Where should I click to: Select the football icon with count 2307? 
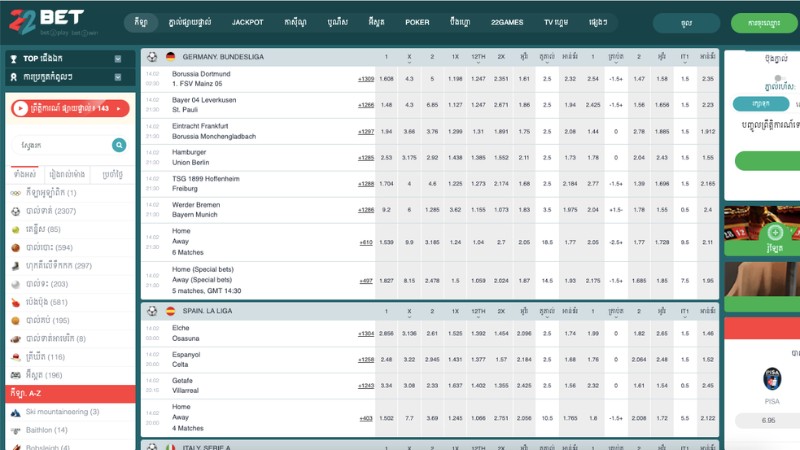[x=16, y=211]
